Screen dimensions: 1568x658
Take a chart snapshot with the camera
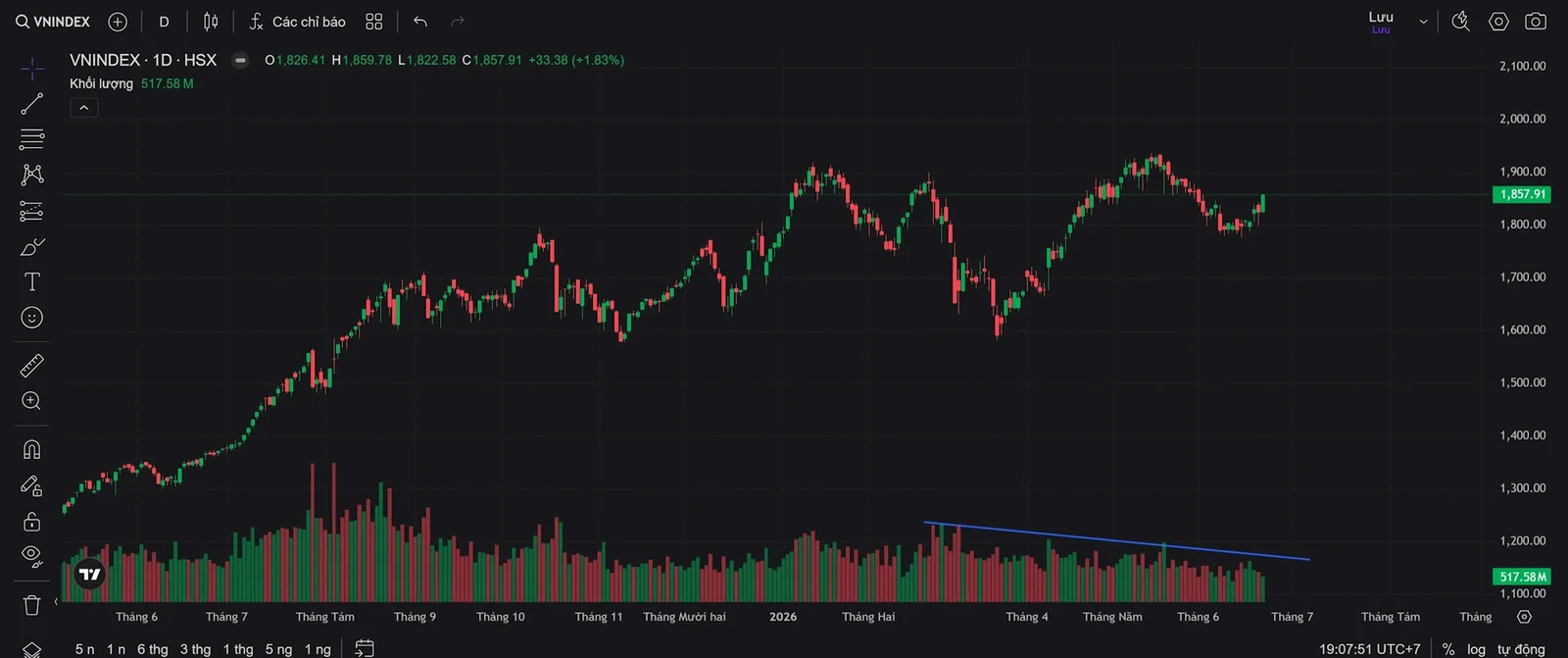[x=1536, y=22]
